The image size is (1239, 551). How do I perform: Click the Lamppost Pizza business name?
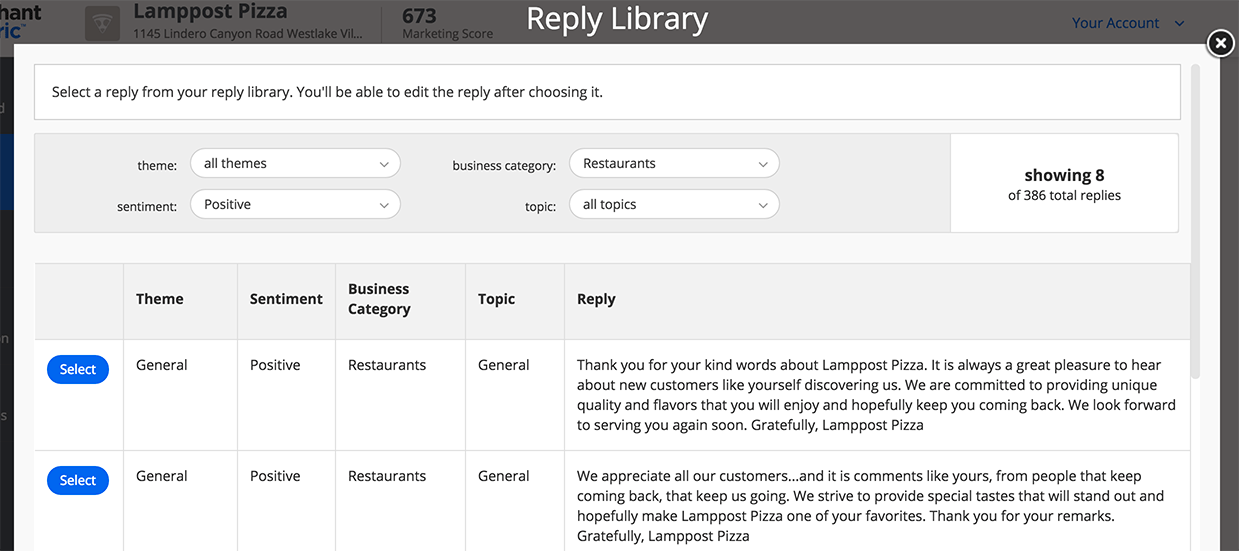210,12
